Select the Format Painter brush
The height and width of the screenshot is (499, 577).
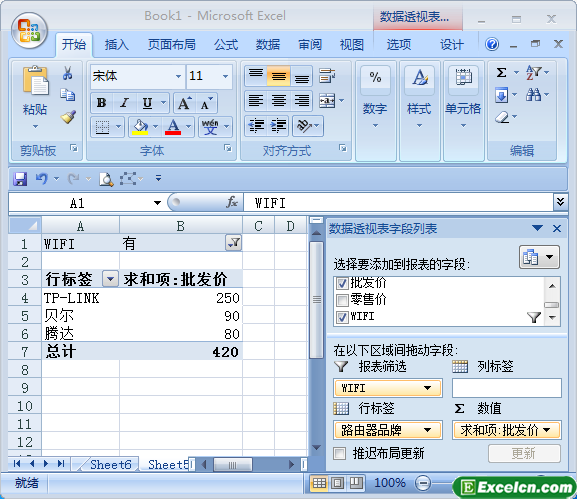[68, 117]
